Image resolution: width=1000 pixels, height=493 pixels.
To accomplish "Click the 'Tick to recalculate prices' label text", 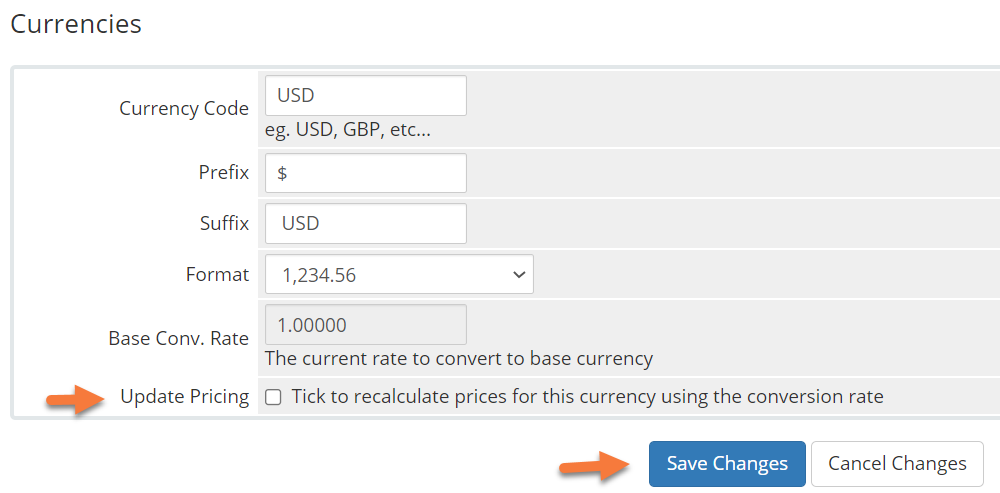I will tap(587, 397).
